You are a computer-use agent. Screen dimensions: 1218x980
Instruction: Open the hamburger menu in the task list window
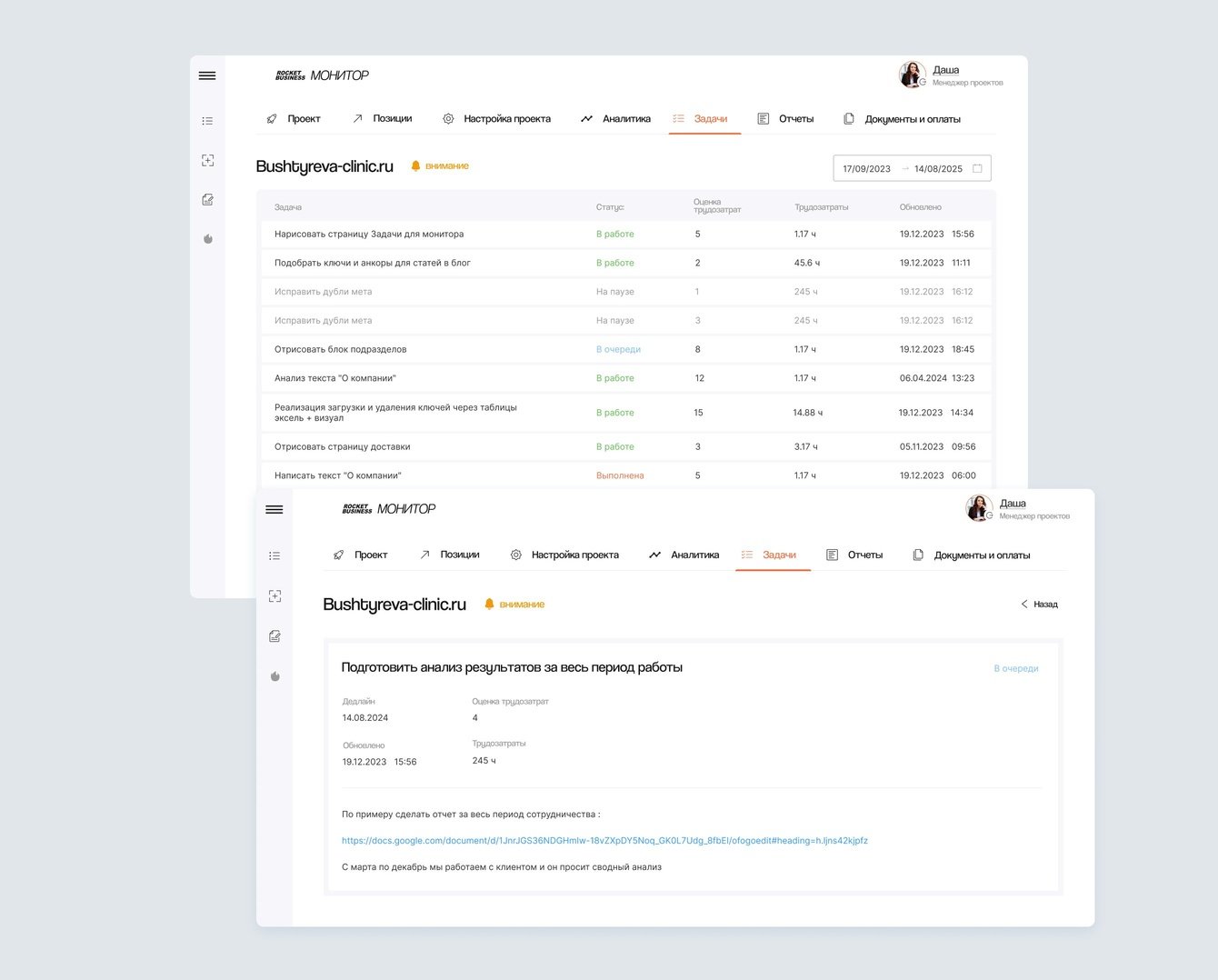[207, 75]
